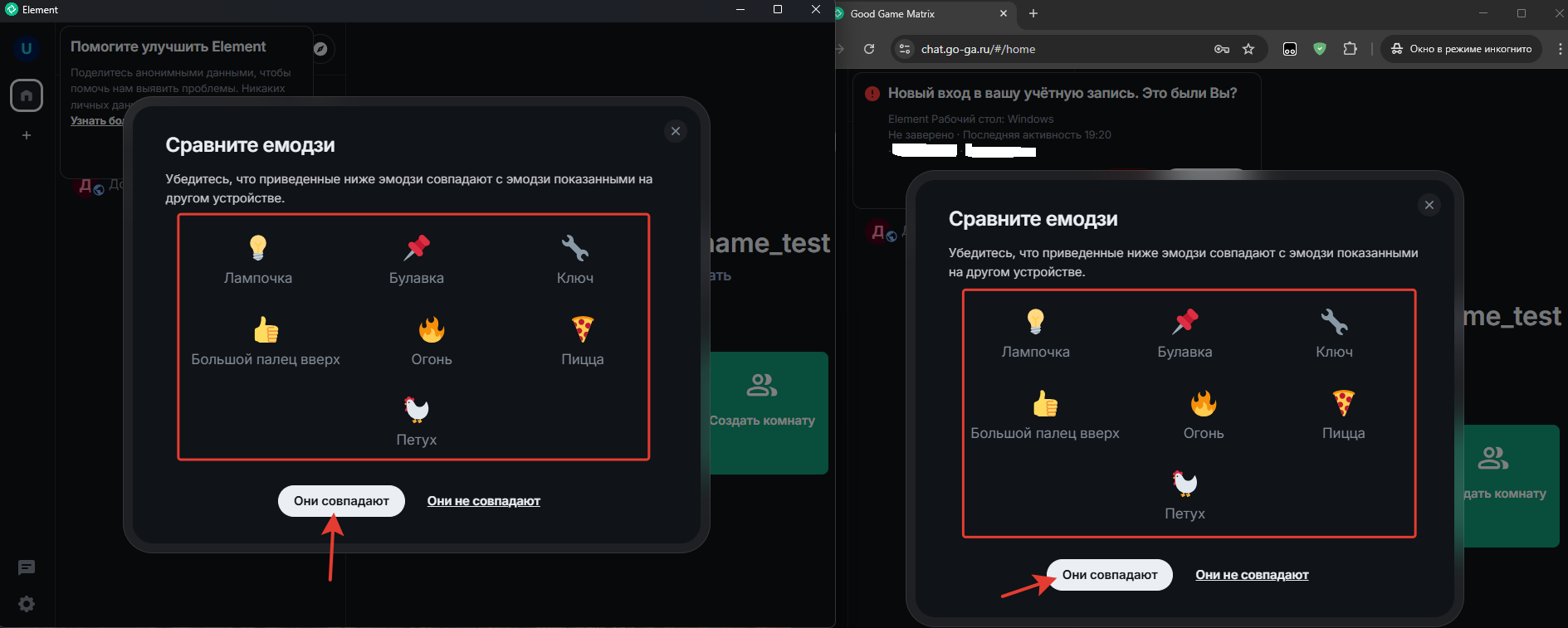Image resolution: width=1568 pixels, height=628 pixels.
Task: Open the compass explore icon in Element desktop
Action: (320, 49)
